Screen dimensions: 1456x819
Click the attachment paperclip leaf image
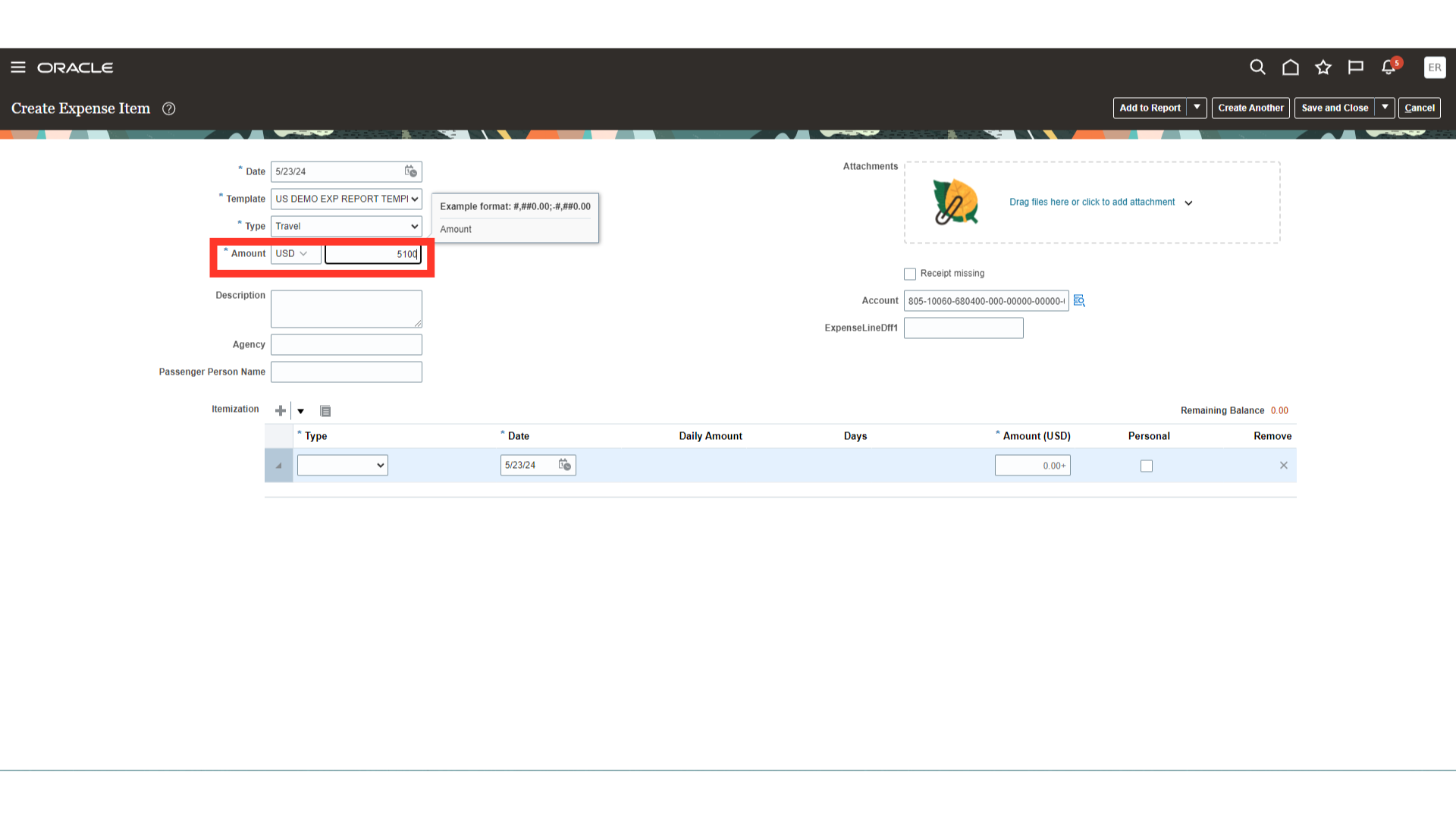(955, 202)
